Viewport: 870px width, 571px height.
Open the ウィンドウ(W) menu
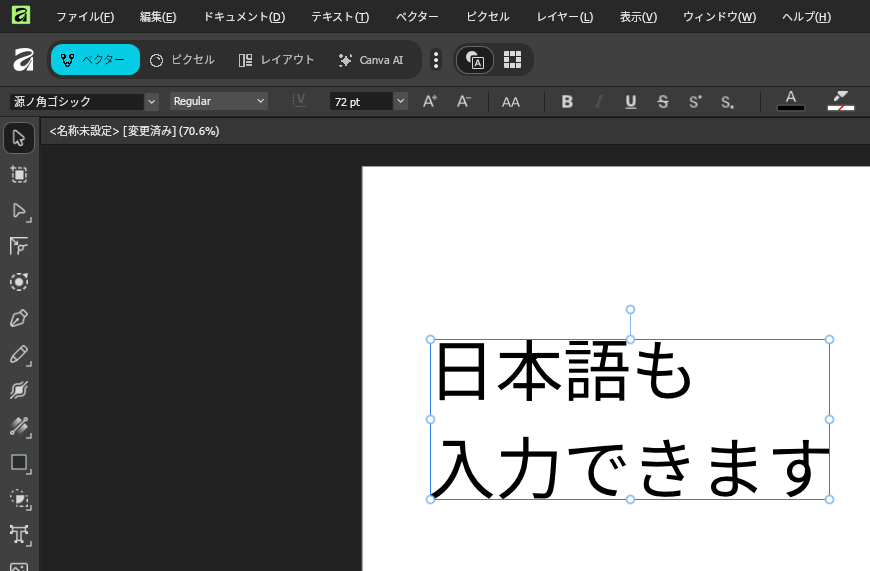[719, 17]
